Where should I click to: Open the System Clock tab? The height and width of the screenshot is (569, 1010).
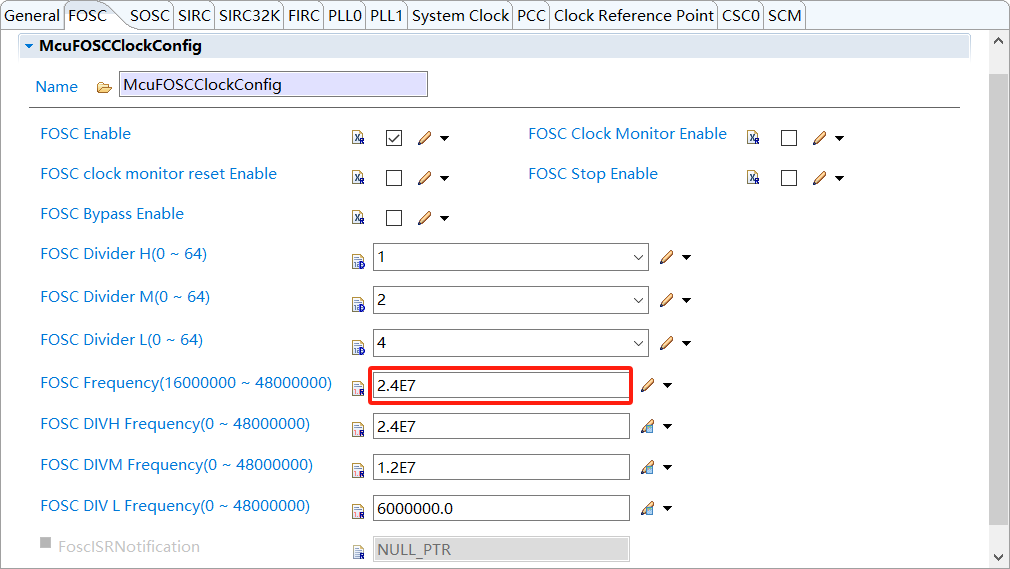pyautogui.click(x=460, y=15)
